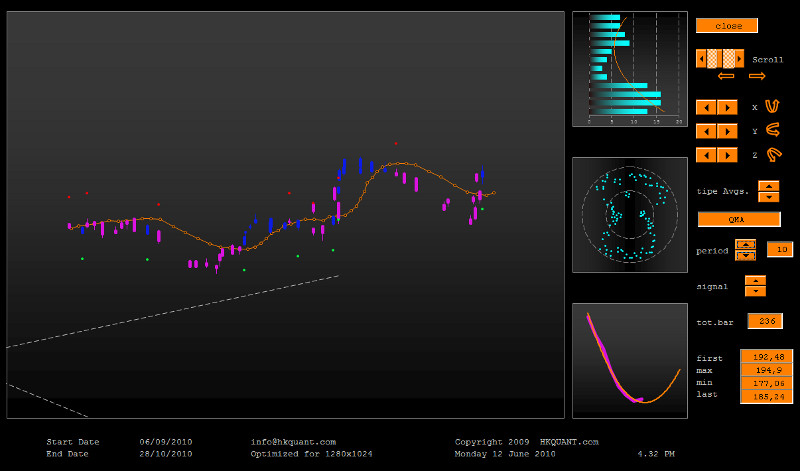Step the signal value up
Screen dimensions: 800x471
coord(755,281)
